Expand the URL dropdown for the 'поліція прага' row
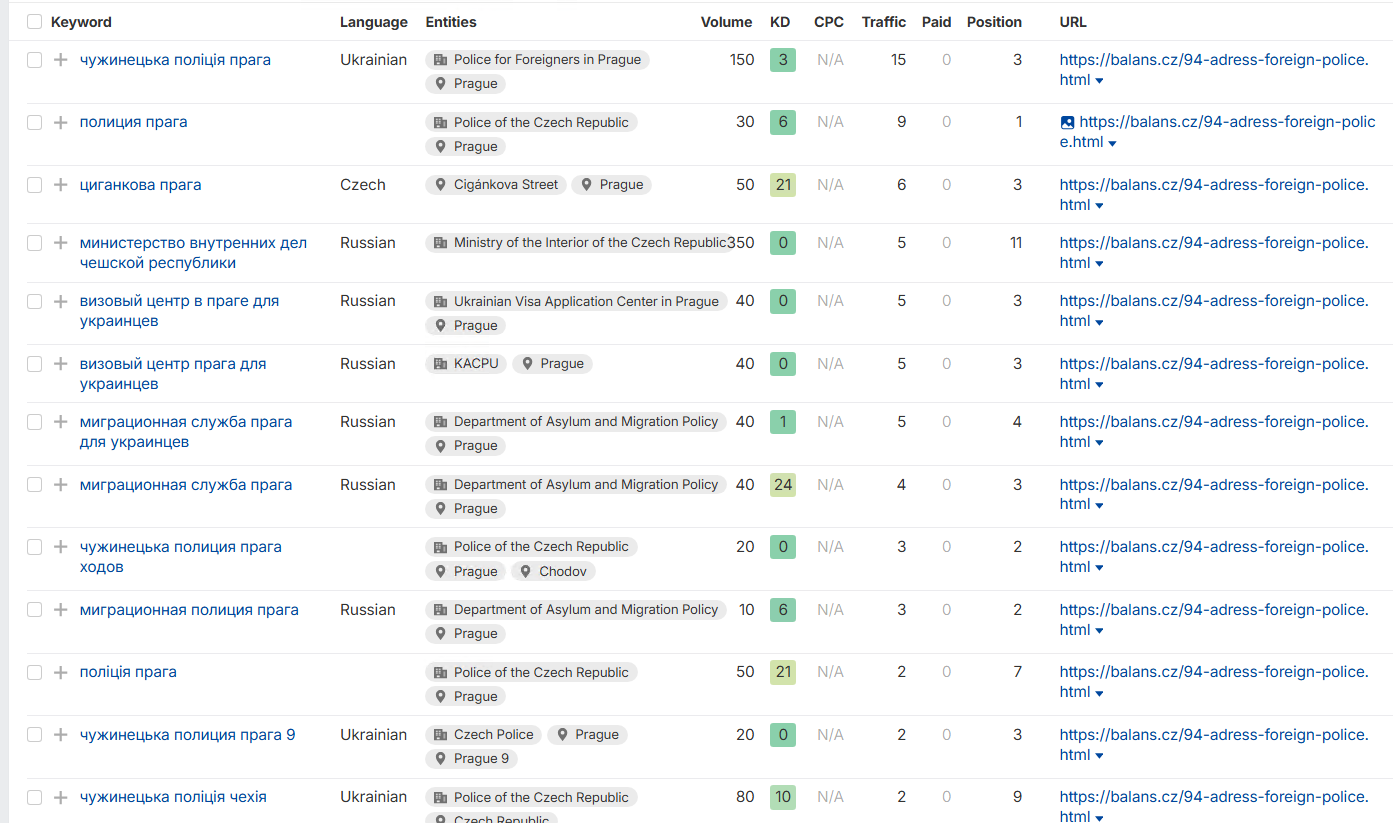The width and height of the screenshot is (1393, 823). [1100, 693]
